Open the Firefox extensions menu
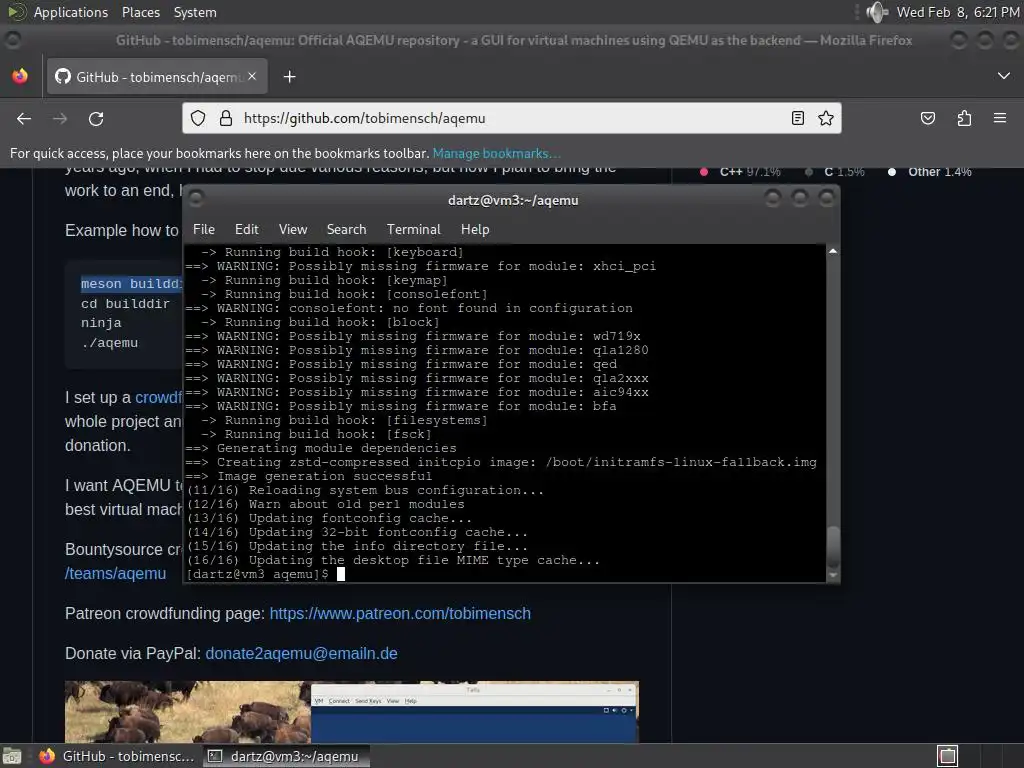Image resolution: width=1024 pixels, height=768 pixels. point(965,118)
